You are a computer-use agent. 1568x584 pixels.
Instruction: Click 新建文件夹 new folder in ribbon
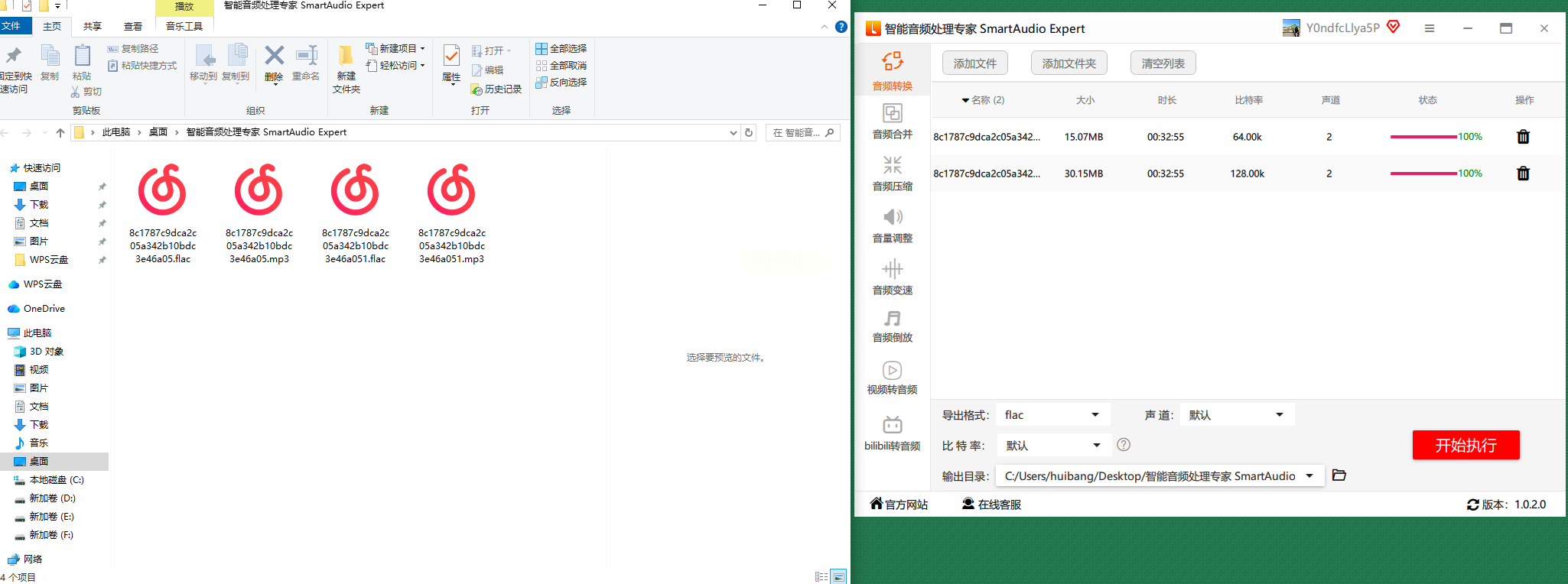(346, 69)
